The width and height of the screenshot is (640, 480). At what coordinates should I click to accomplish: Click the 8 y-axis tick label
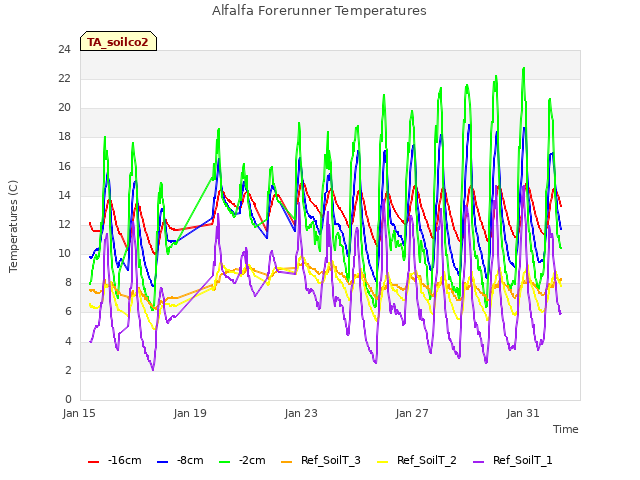click(x=68, y=282)
